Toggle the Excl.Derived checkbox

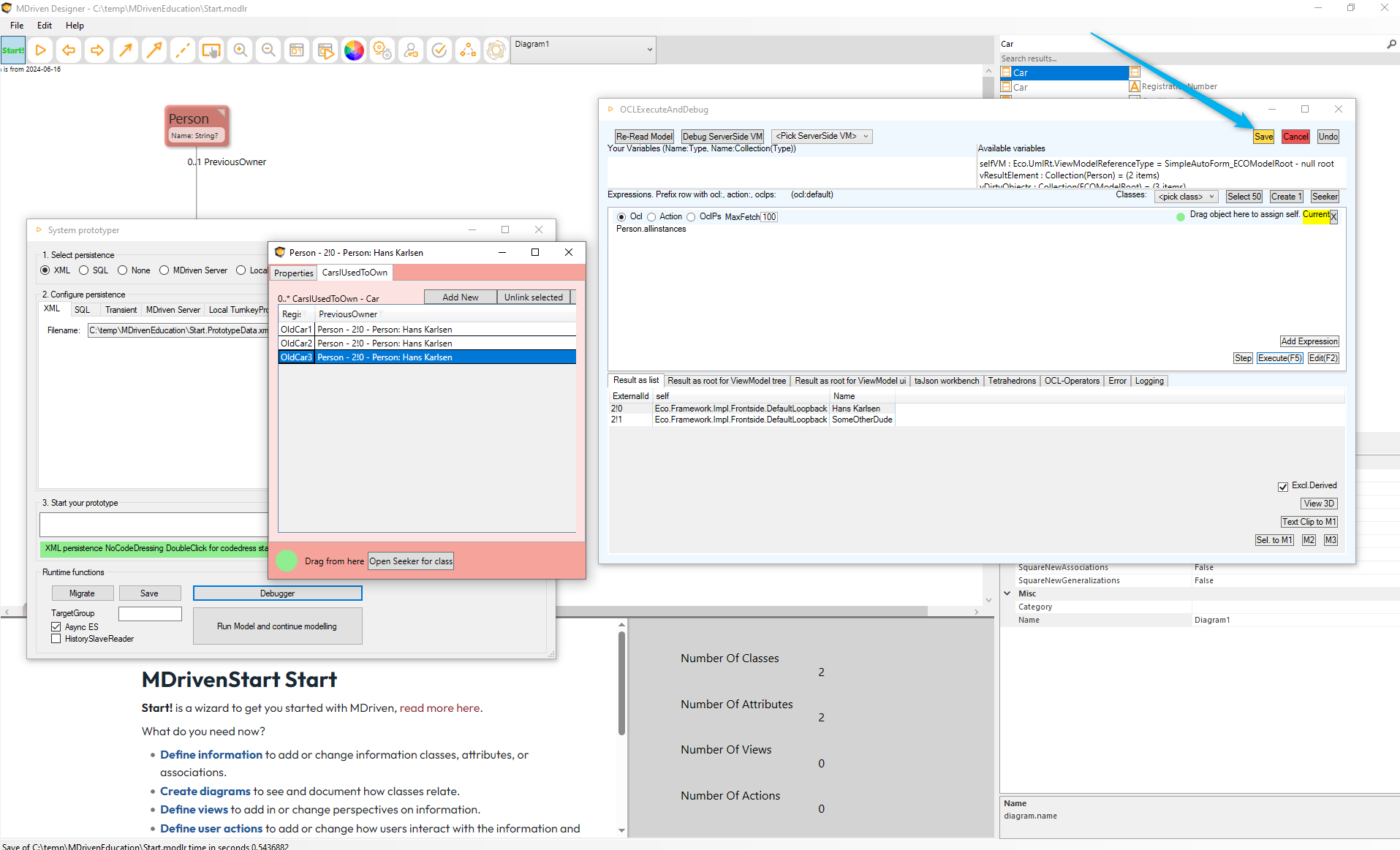tap(1282, 486)
